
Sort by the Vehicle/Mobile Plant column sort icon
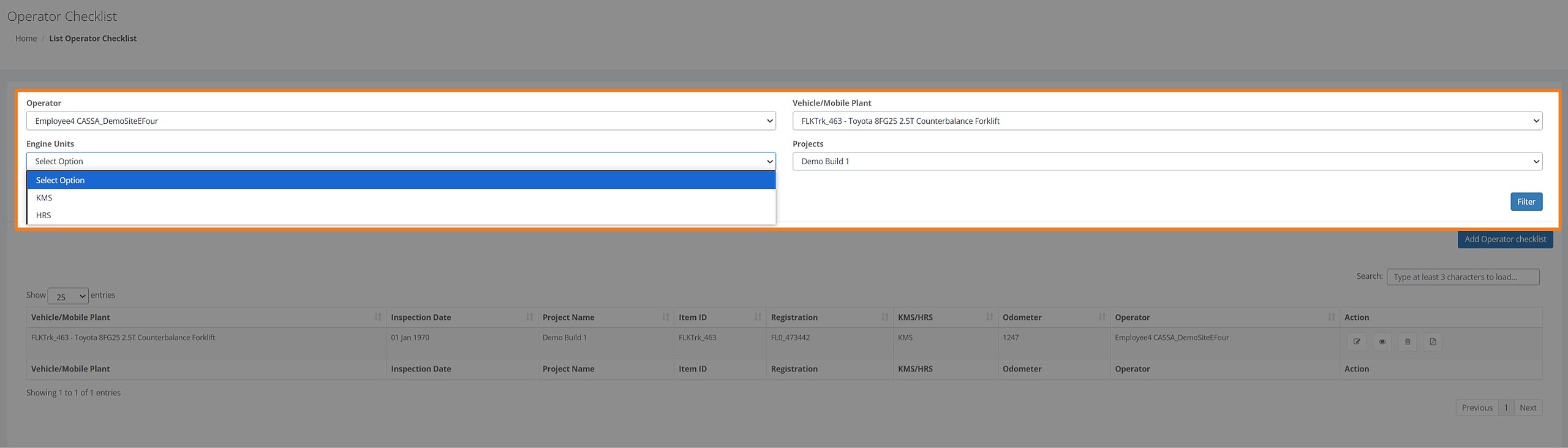(x=378, y=317)
